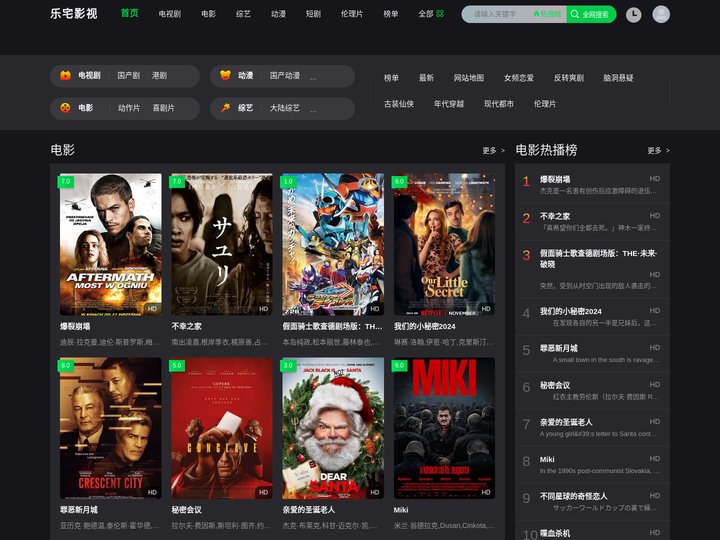
Task: Open the Aftermath 爆裂崩塌 poster
Action: point(111,244)
